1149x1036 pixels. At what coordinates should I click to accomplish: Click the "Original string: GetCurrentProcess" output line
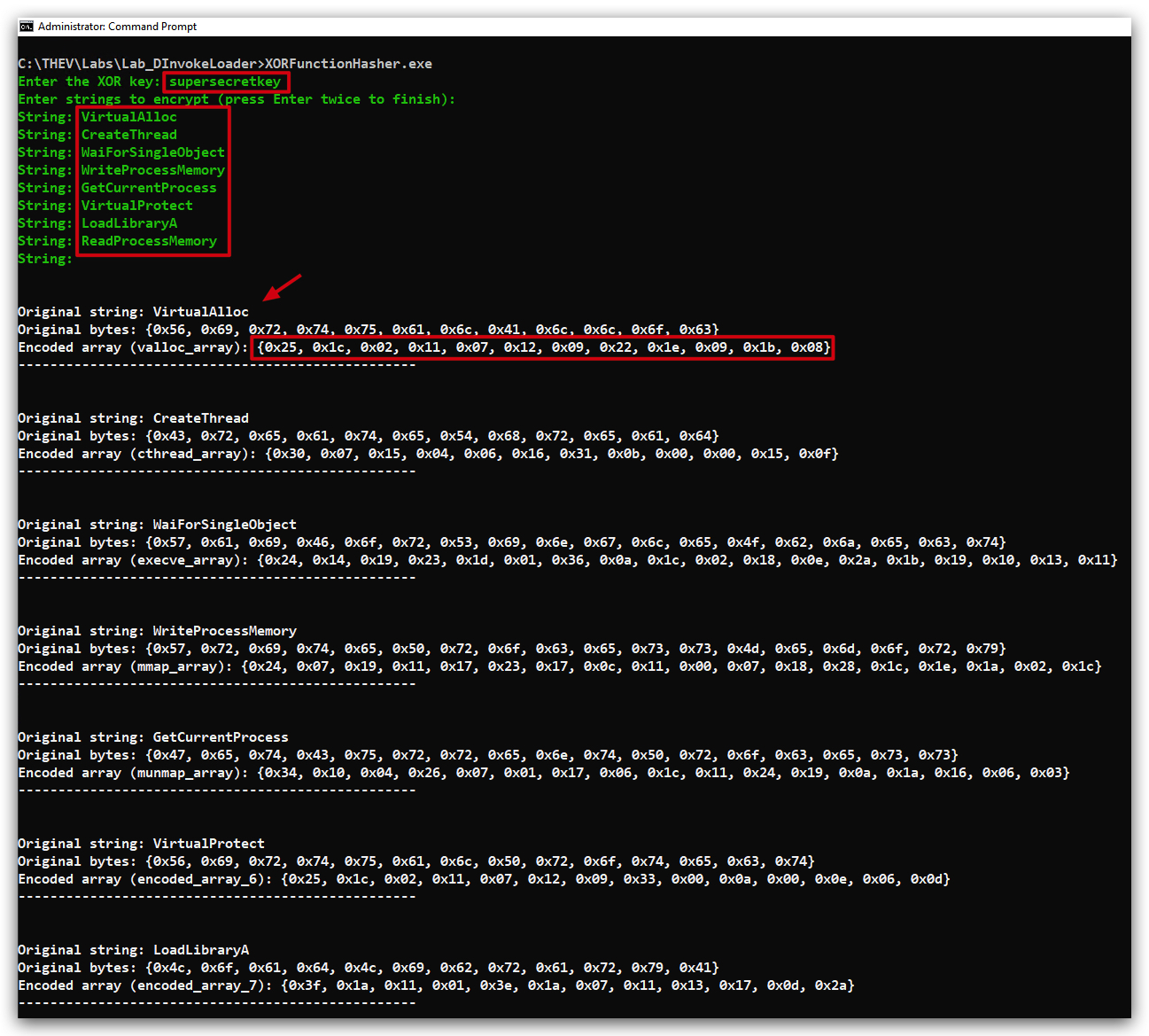[153, 737]
